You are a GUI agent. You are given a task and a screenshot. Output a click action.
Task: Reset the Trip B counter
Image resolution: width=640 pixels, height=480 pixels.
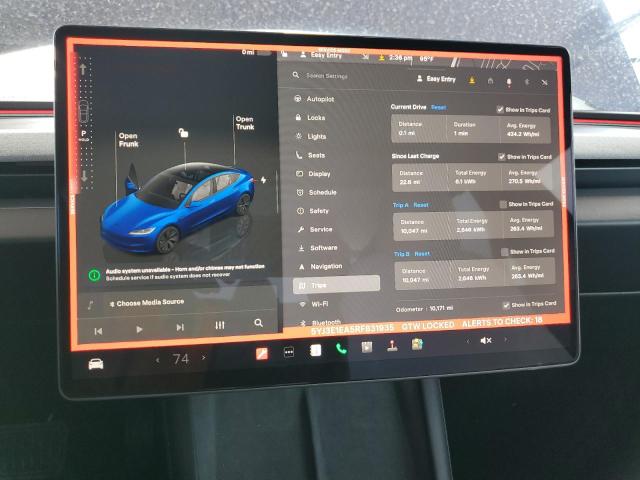coord(422,253)
